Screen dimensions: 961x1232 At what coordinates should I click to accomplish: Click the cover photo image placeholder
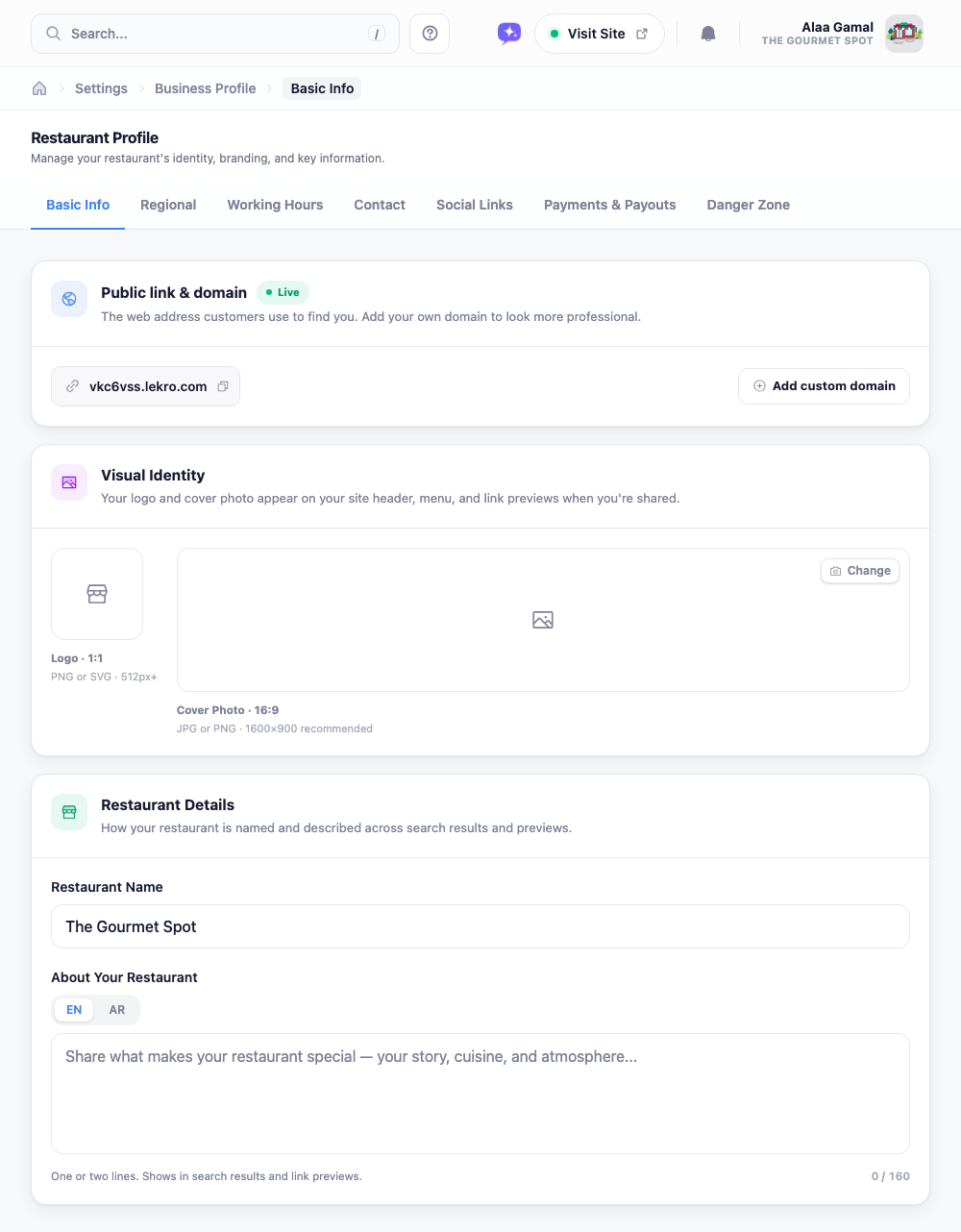click(x=543, y=620)
